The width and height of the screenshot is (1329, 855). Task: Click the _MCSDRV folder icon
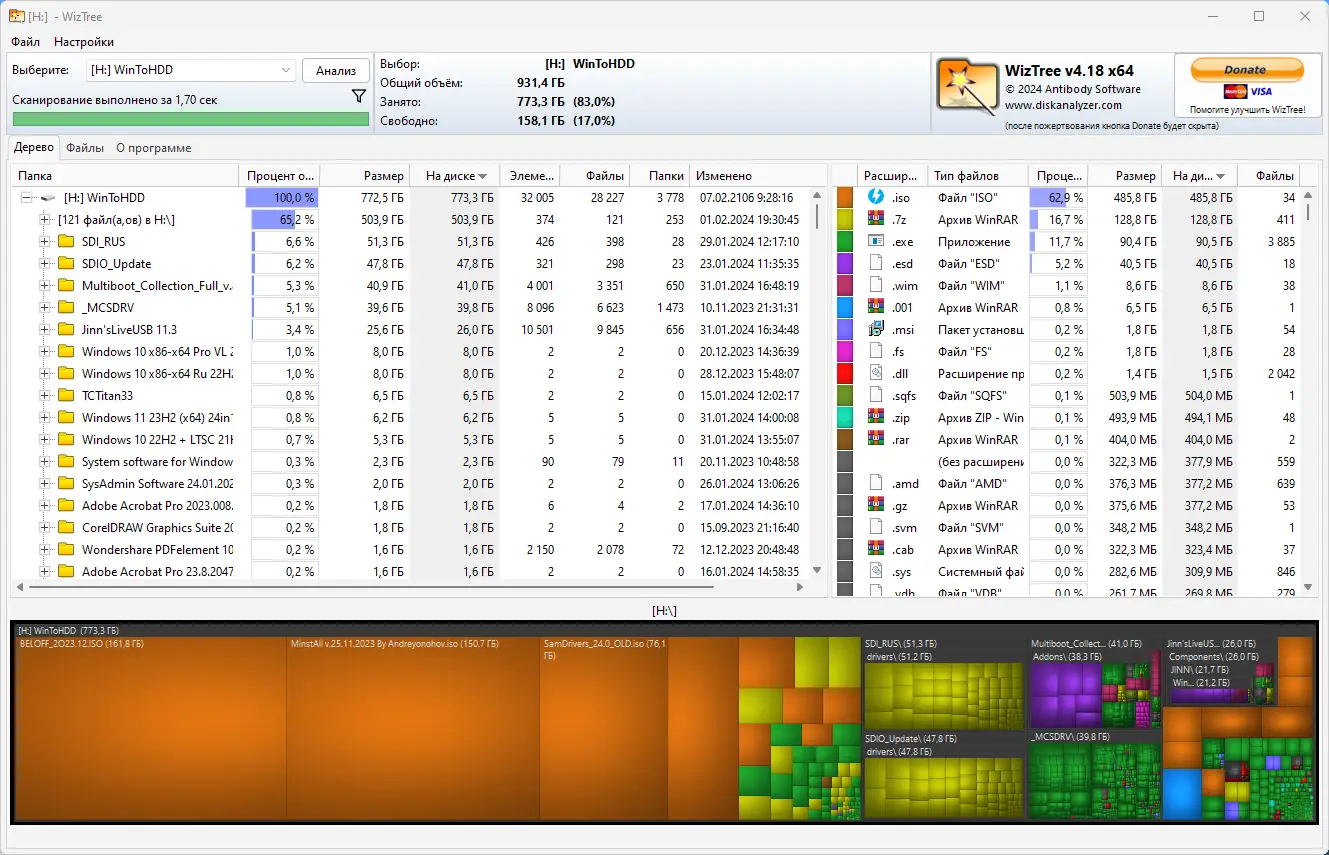[x=66, y=308]
